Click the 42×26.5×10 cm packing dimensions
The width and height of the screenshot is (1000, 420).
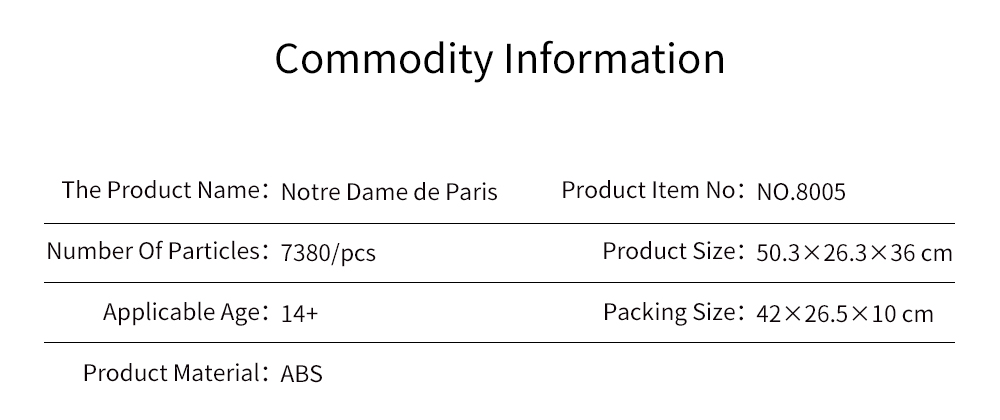(x=845, y=314)
